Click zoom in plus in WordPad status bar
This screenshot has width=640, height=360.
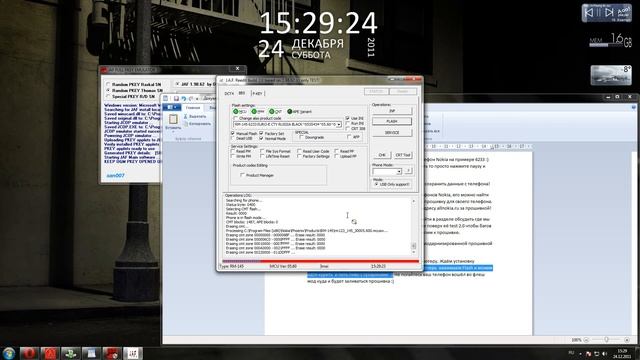[627, 340]
